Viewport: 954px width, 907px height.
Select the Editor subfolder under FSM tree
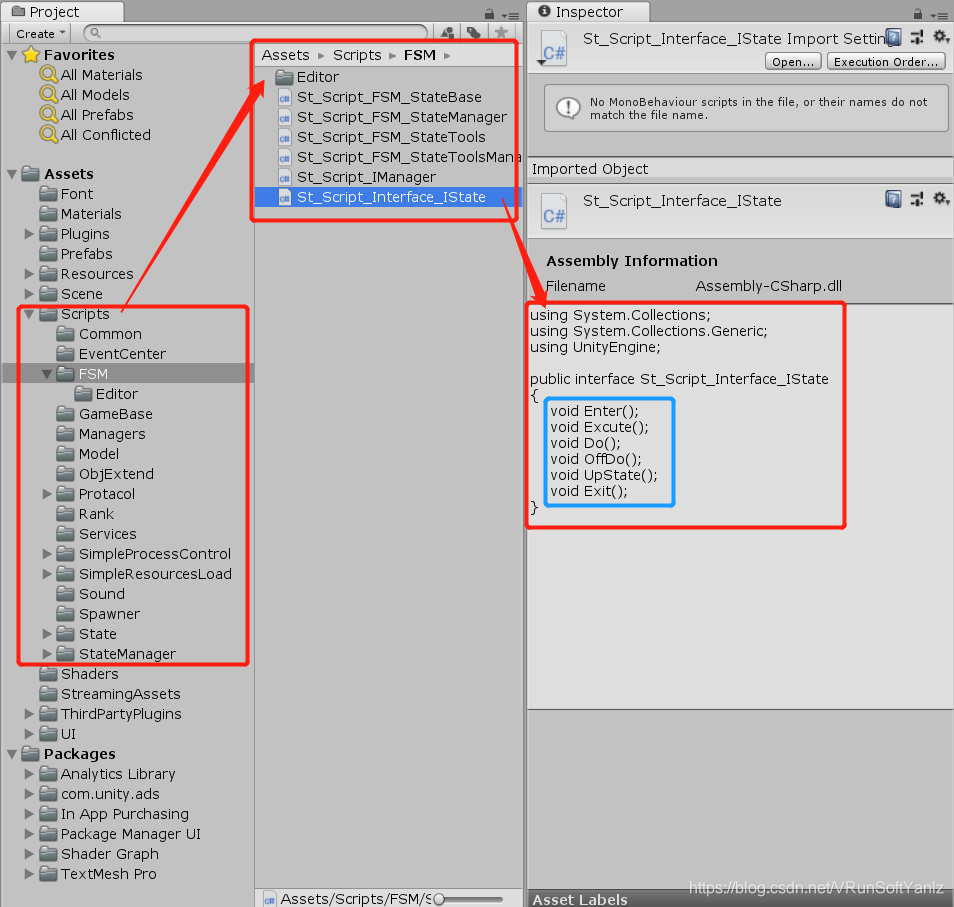[106, 394]
